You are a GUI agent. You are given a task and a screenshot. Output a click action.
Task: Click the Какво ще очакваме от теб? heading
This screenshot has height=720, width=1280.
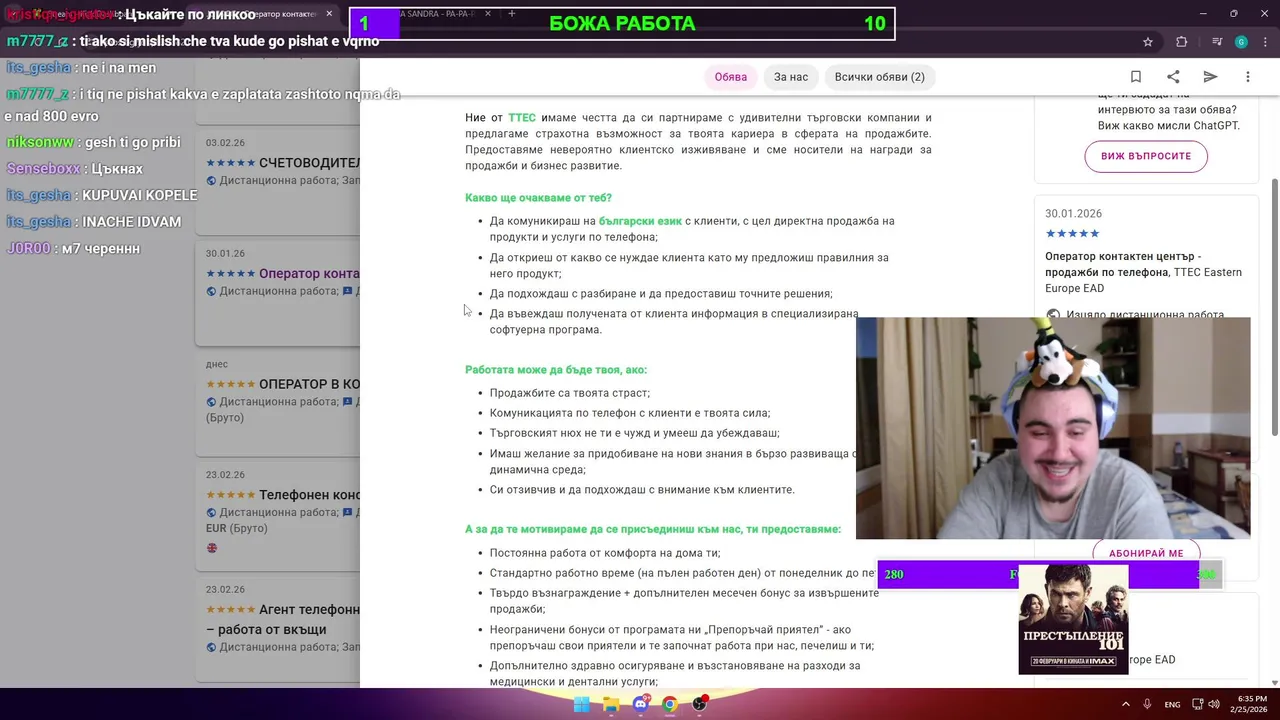click(x=538, y=198)
